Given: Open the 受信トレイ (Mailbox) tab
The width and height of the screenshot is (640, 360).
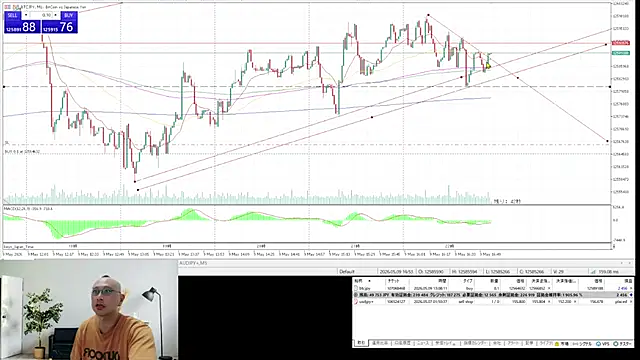Looking at the screenshot, I should point(445,343).
